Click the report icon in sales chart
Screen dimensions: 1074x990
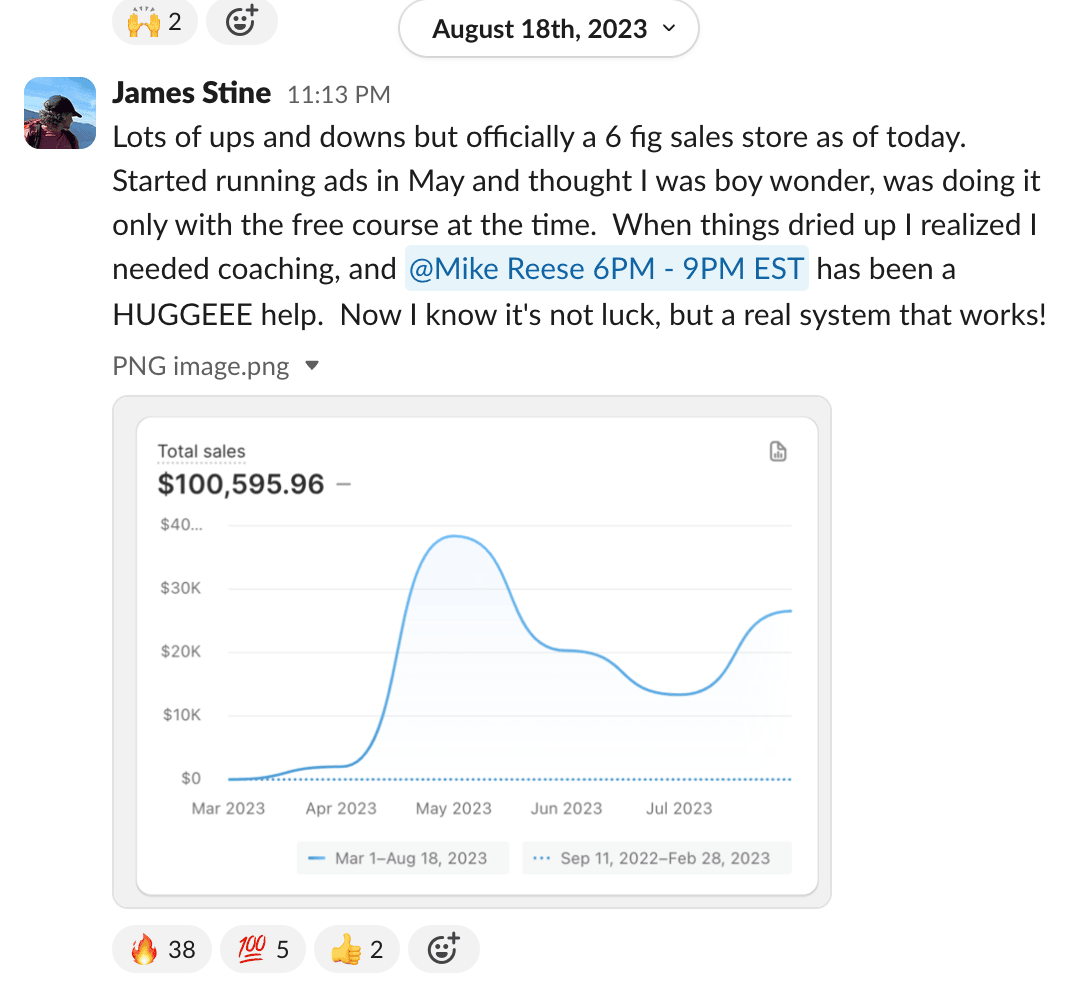click(x=777, y=452)
